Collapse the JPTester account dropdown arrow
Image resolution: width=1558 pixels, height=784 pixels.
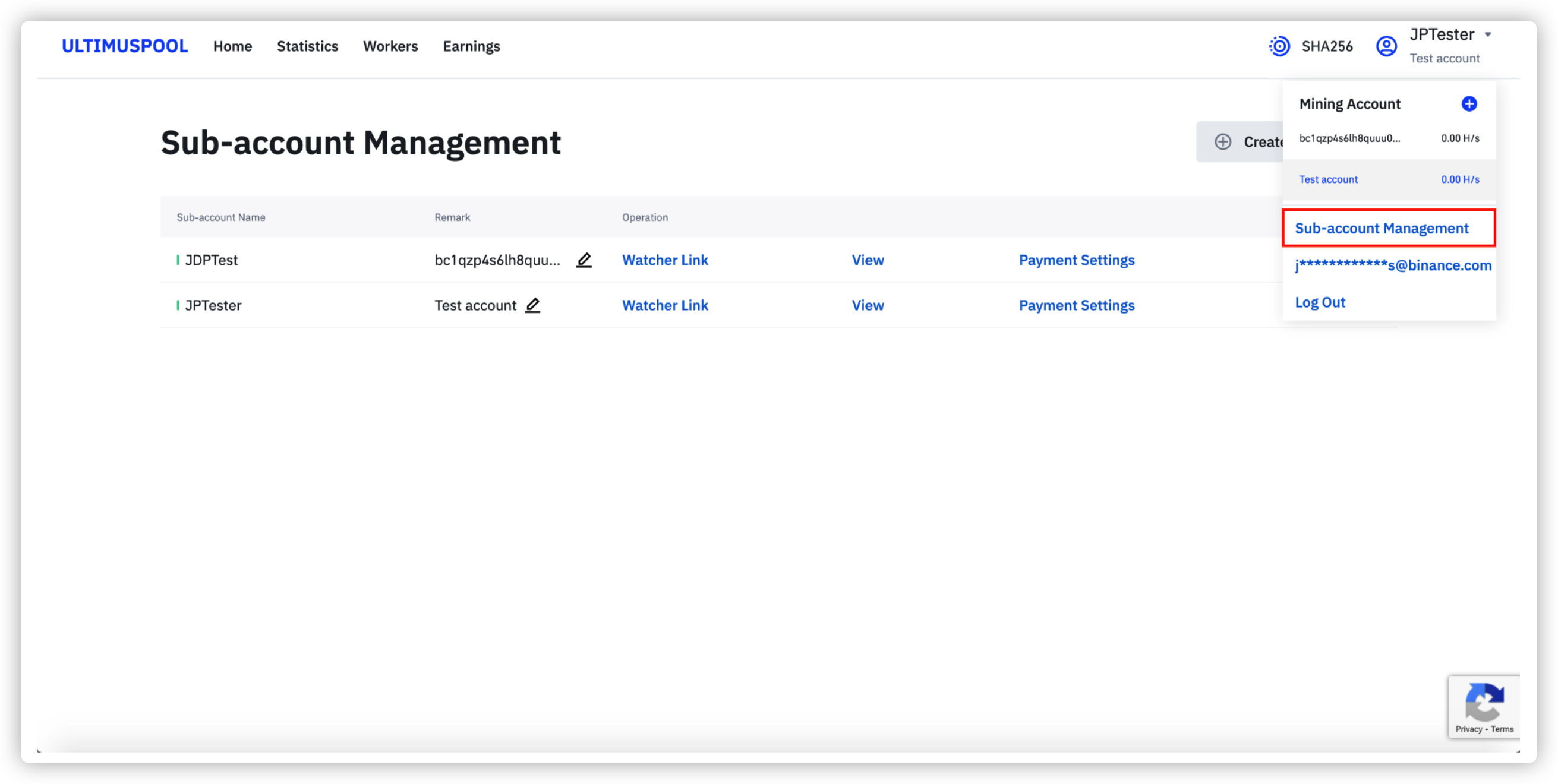point(1488,34)
